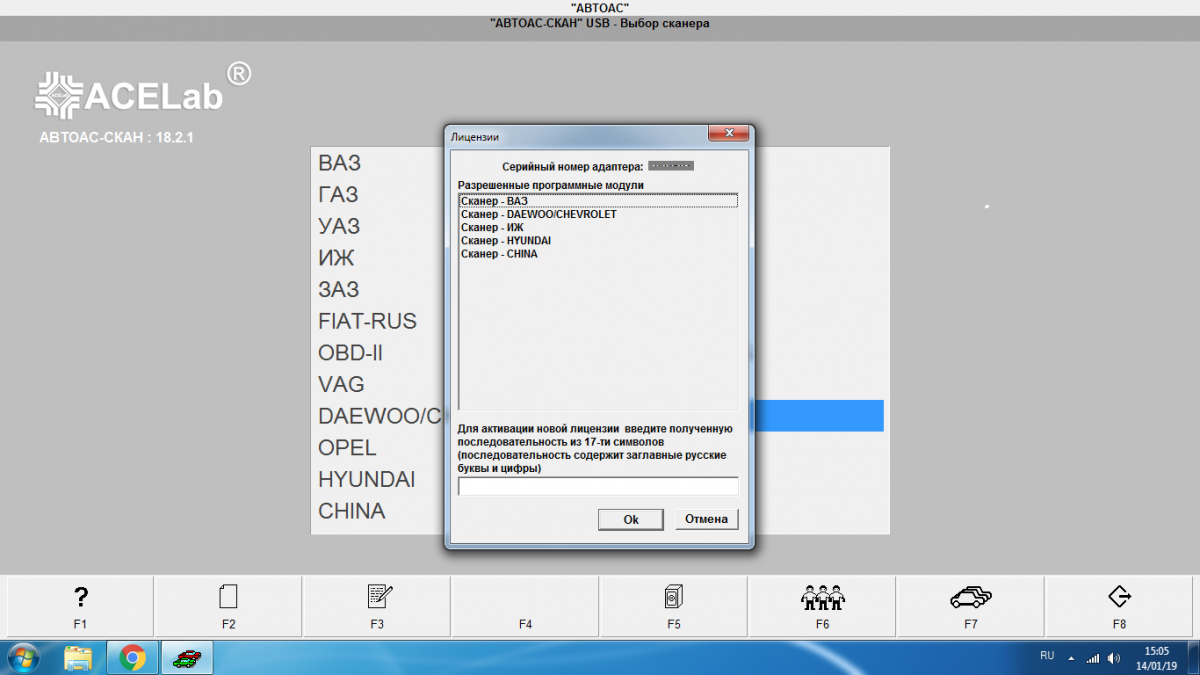Viewport: 1200px width, 675px height.
Task: Choose OPEL in scanner list
Action: pos(347,447)
